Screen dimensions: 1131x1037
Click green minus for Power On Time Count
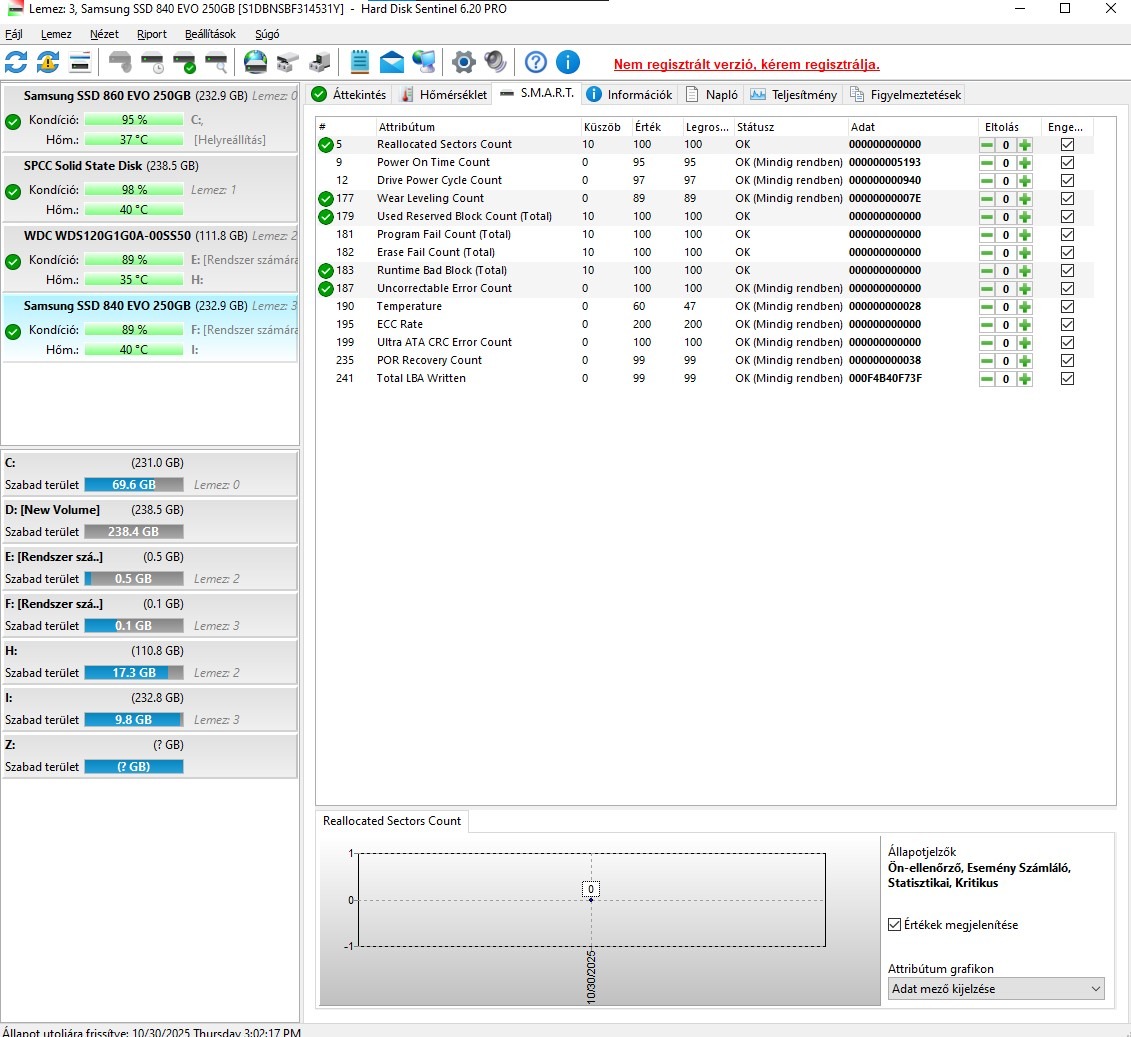(987, 163)
